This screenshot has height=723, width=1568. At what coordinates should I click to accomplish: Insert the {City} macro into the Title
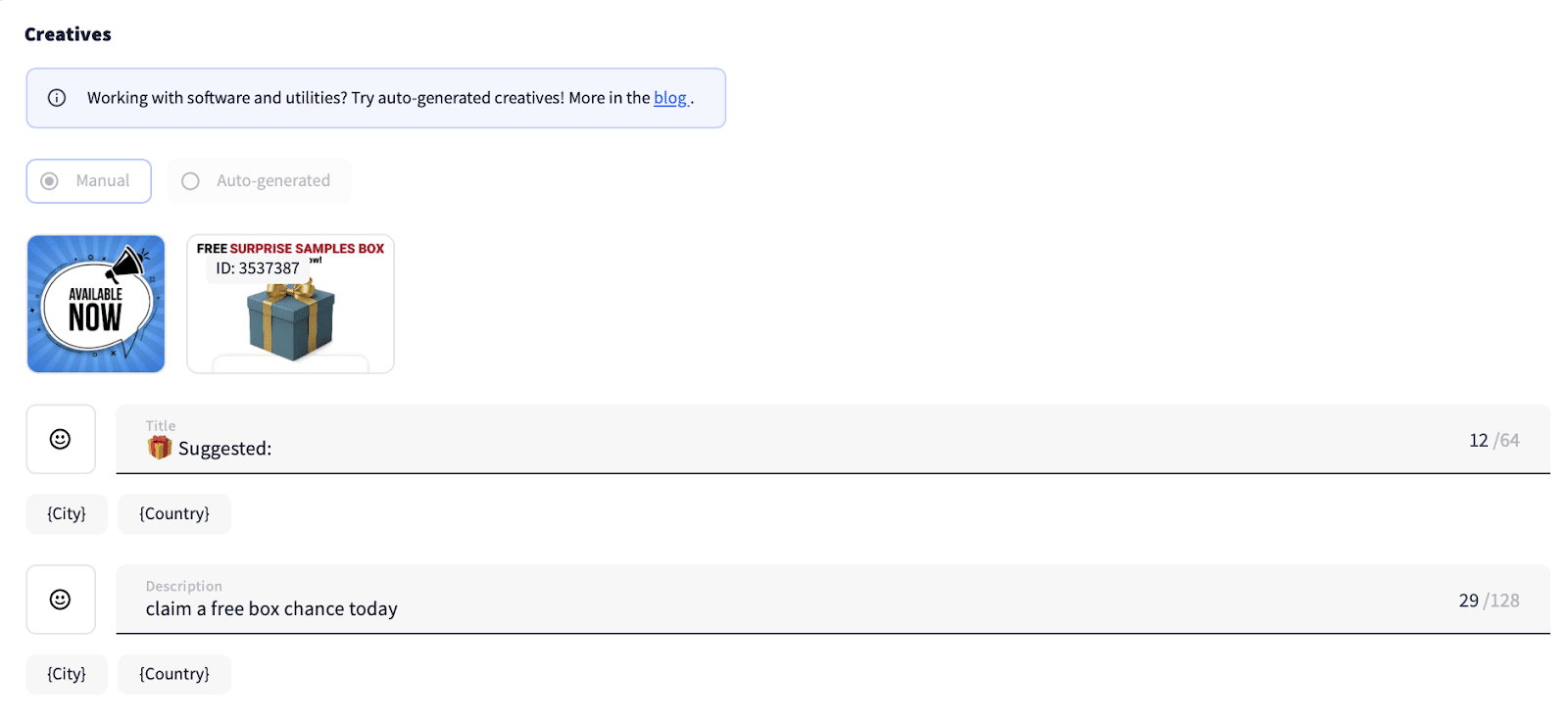(x=67, y=514)
